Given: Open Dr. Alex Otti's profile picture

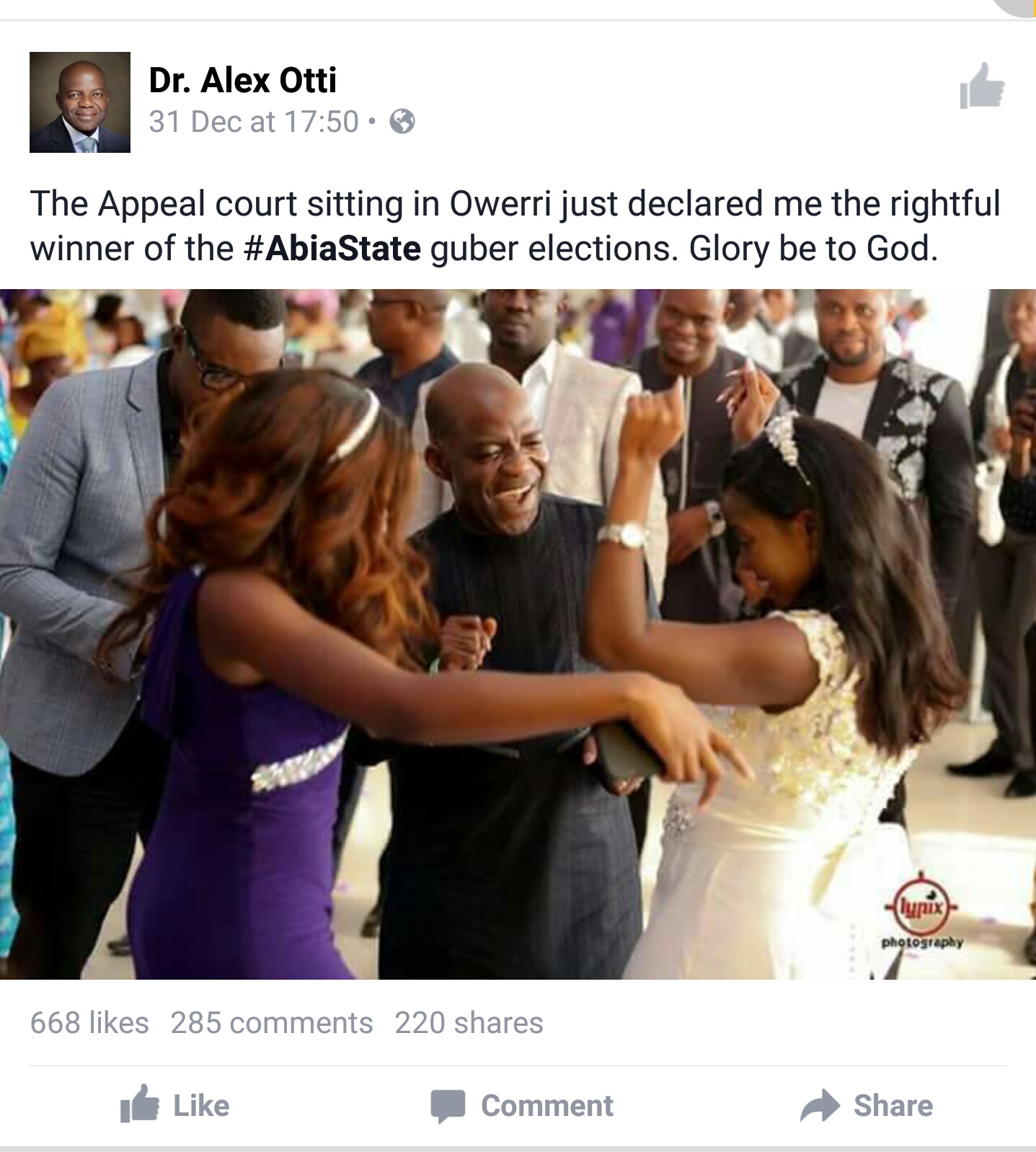Looking at the screenshot, I should point(80,102).
